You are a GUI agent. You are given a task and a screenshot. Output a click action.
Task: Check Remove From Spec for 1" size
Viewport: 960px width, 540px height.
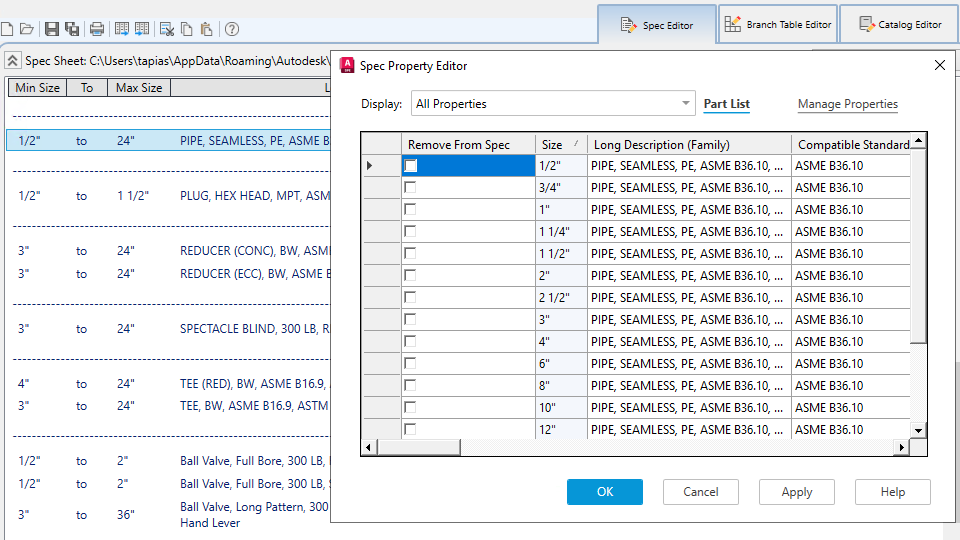[410, 209]
